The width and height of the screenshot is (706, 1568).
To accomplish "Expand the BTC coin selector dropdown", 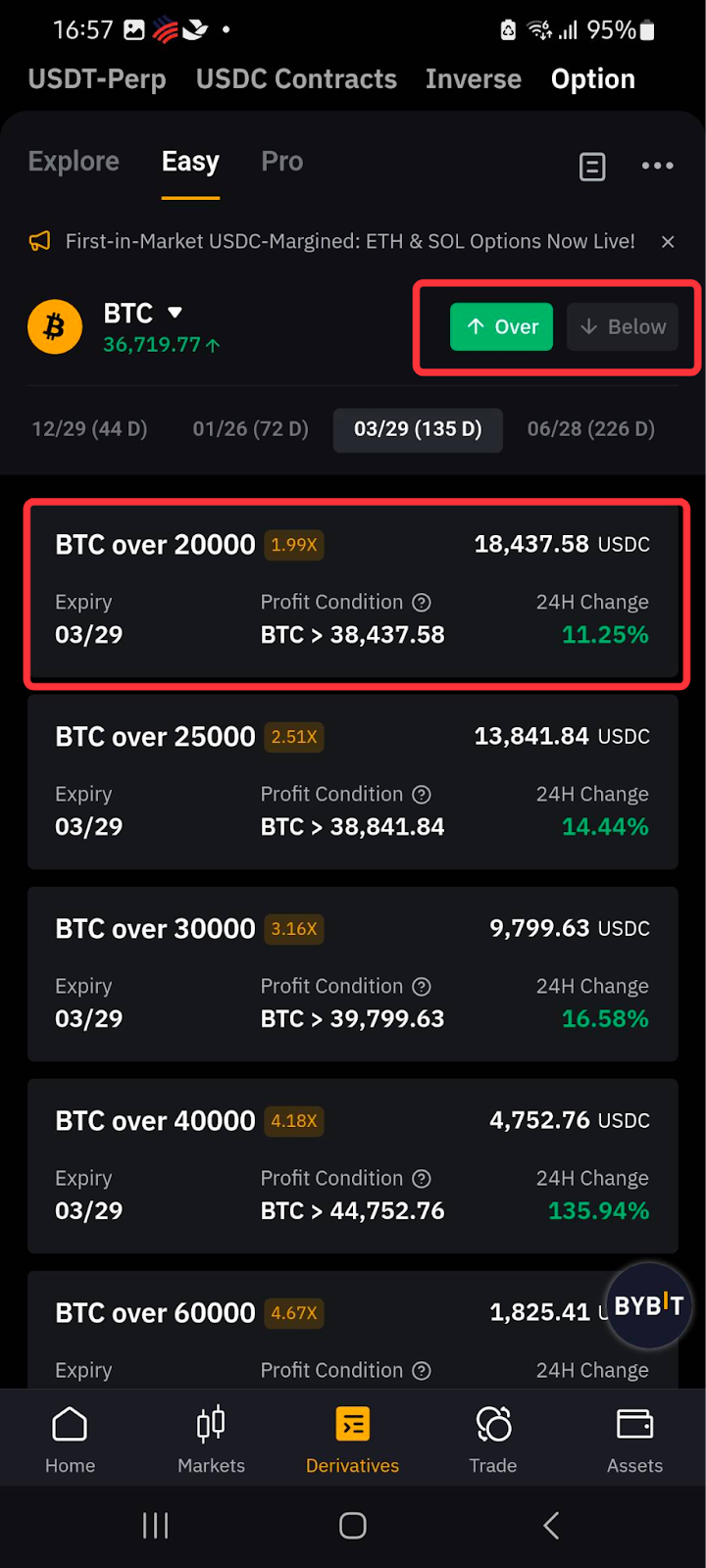I will point(175,313).
